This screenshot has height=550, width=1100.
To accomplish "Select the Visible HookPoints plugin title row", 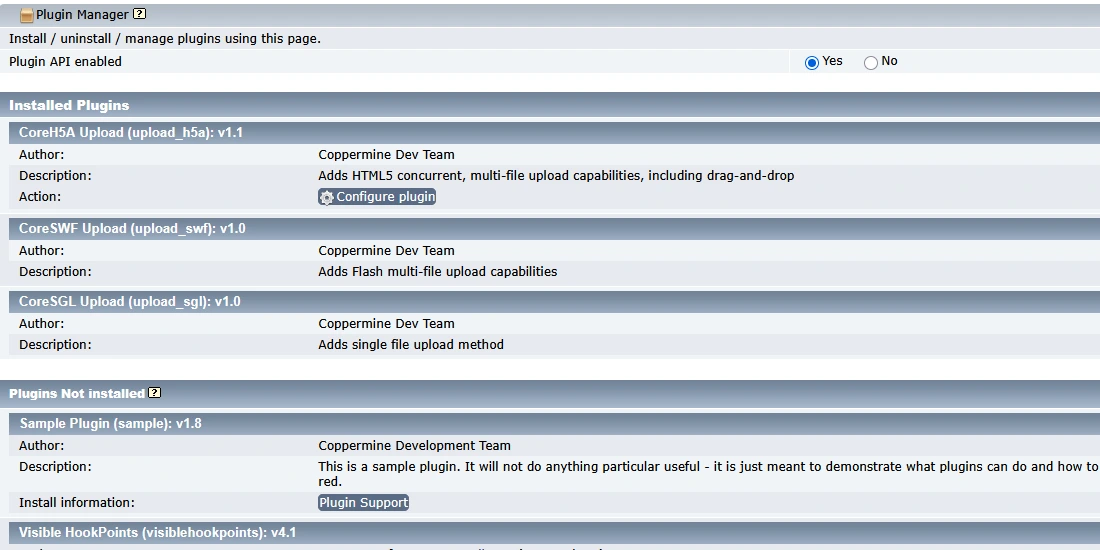I will [x=157, y=533].
